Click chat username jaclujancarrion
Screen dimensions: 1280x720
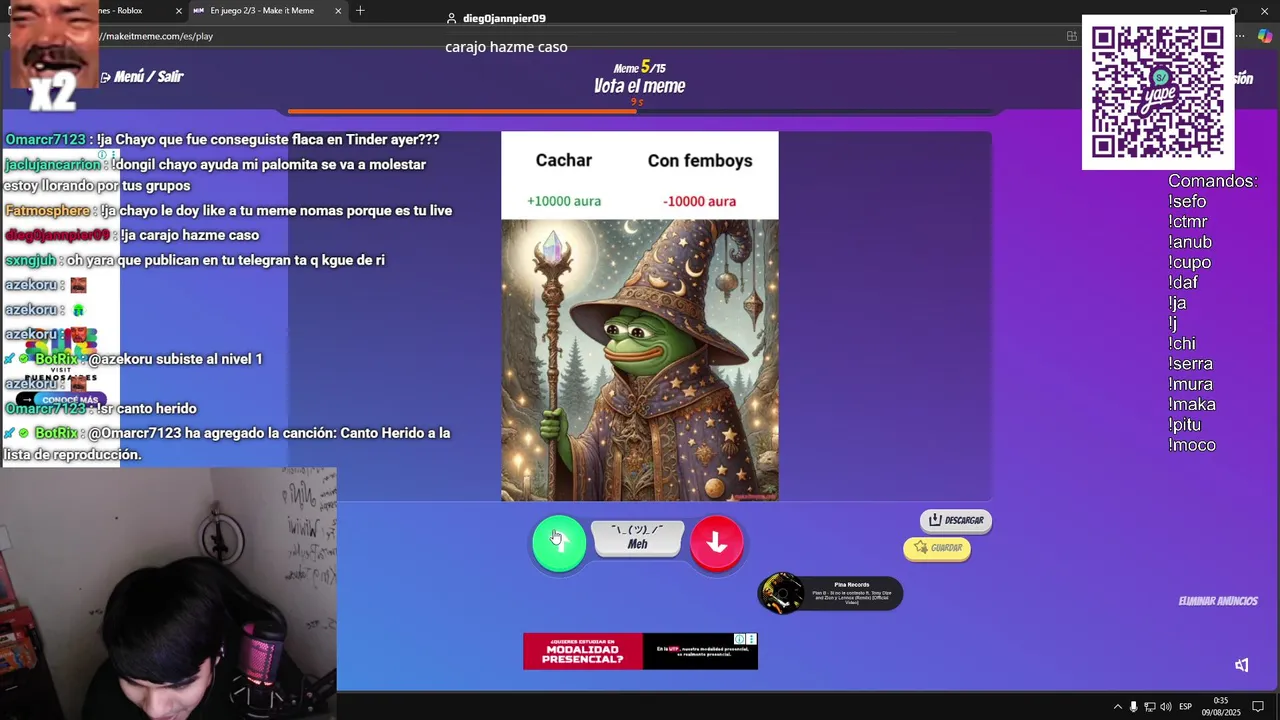tap(52, 165)
